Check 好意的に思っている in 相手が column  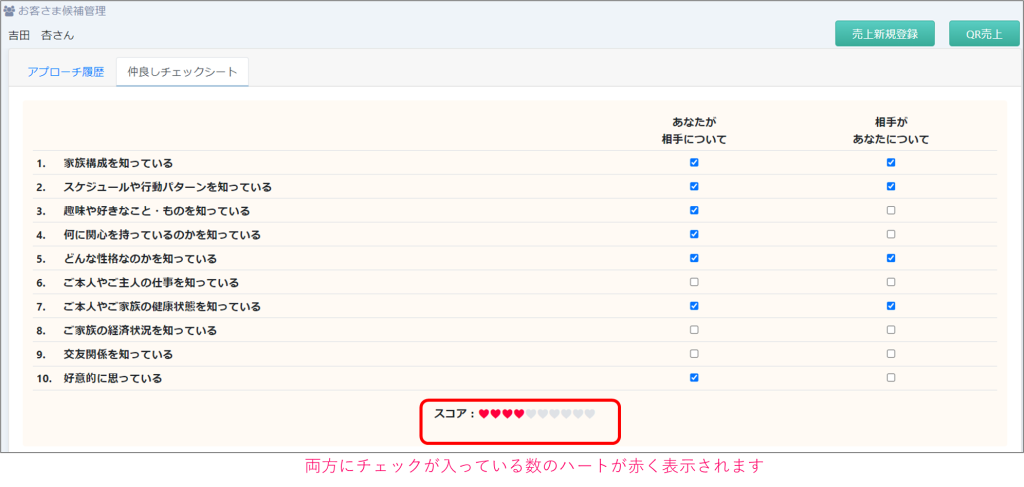(891, 378)
